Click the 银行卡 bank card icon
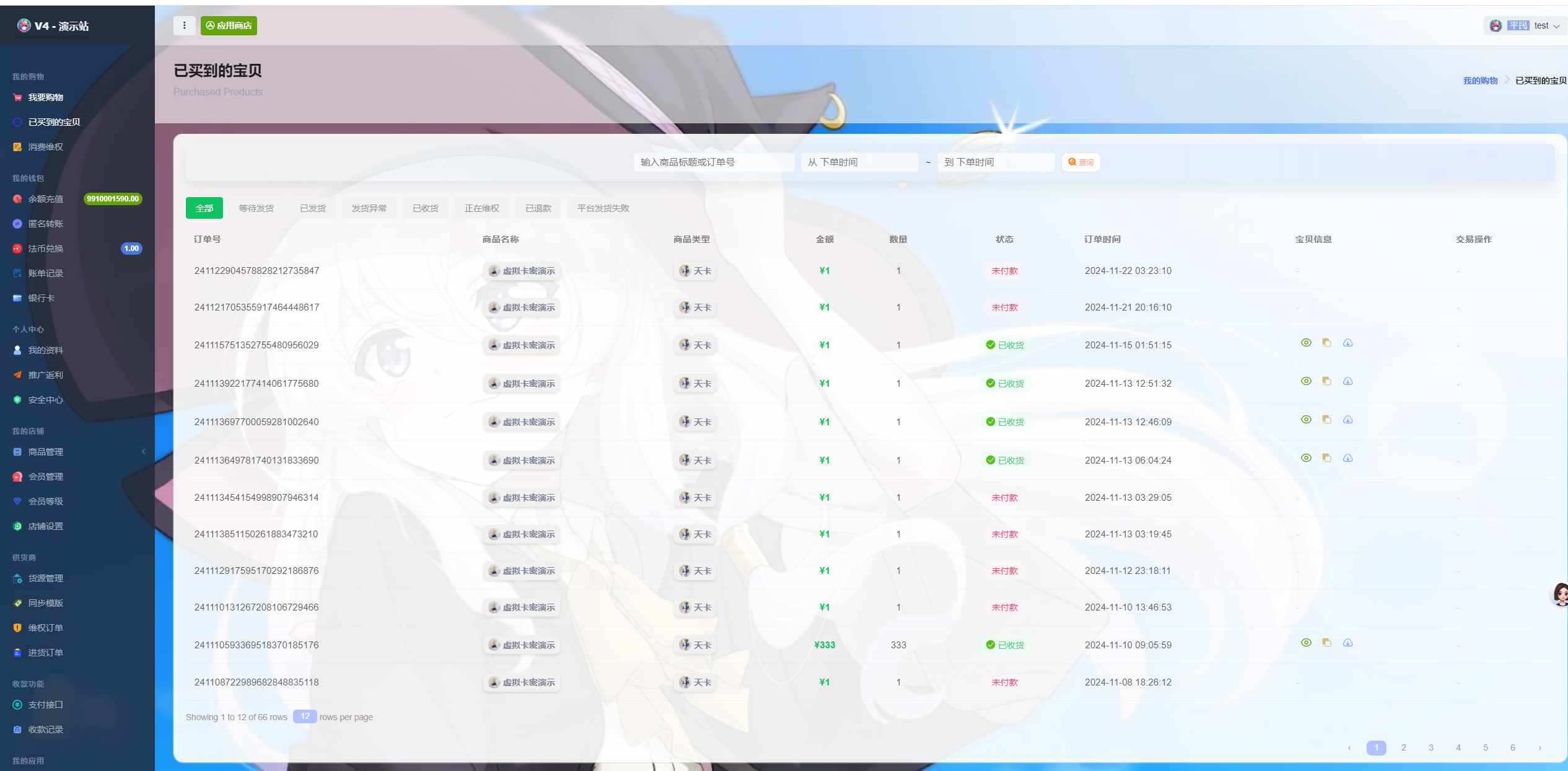This screenshot has height=771, width=1568. pyautogui.click(x=17, y=298)
